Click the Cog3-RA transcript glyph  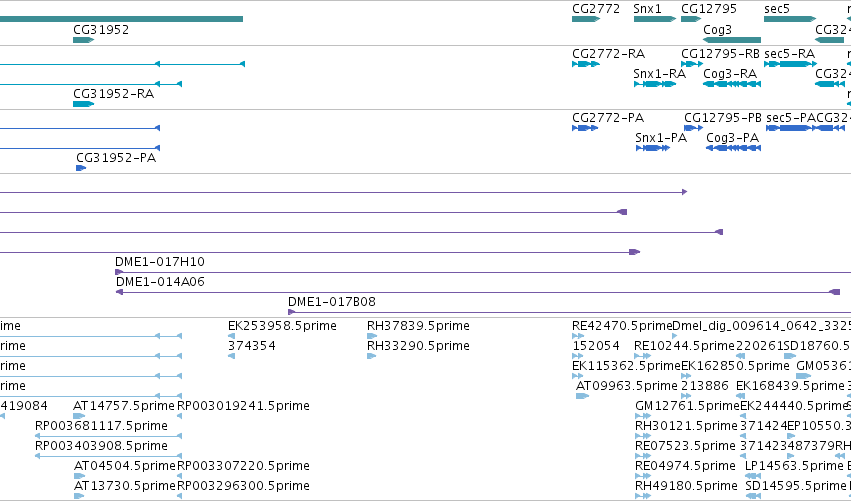732,84
